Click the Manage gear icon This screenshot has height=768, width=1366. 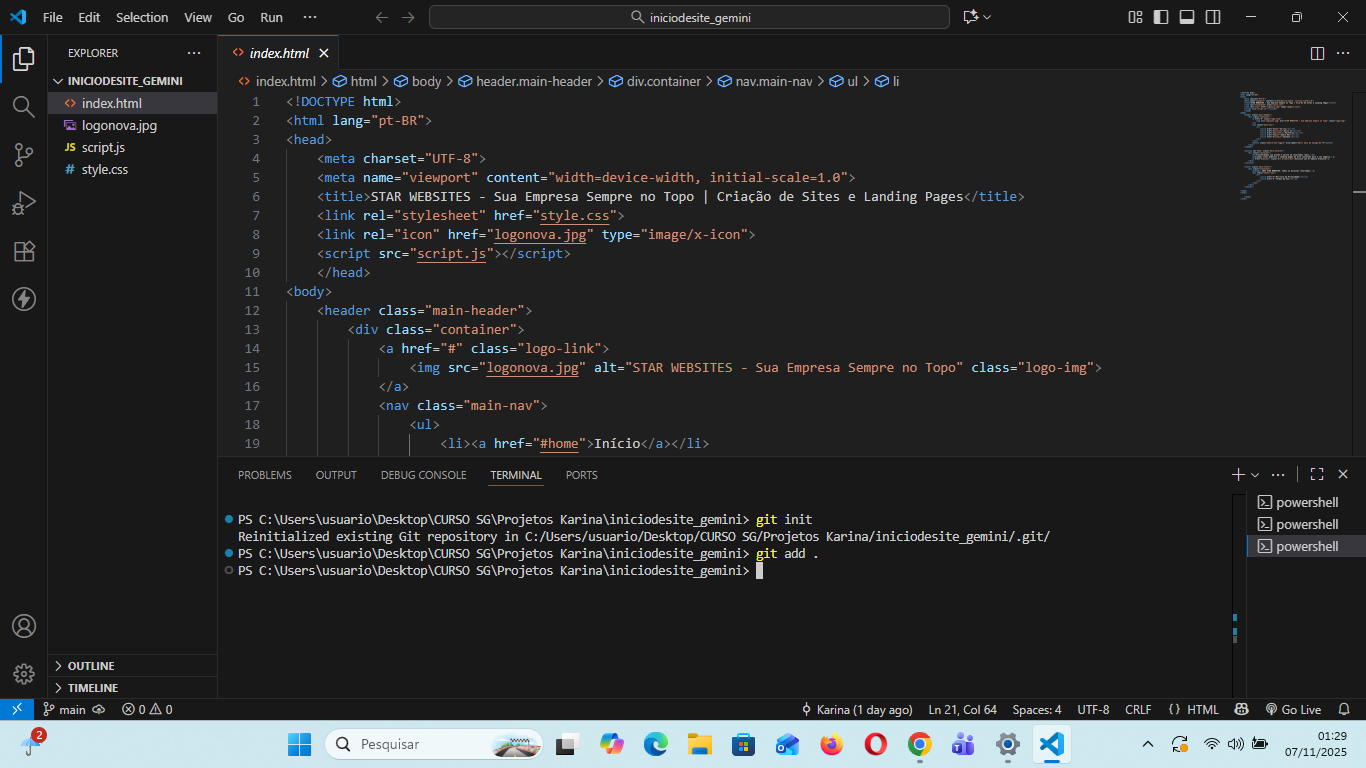point(24,673)
